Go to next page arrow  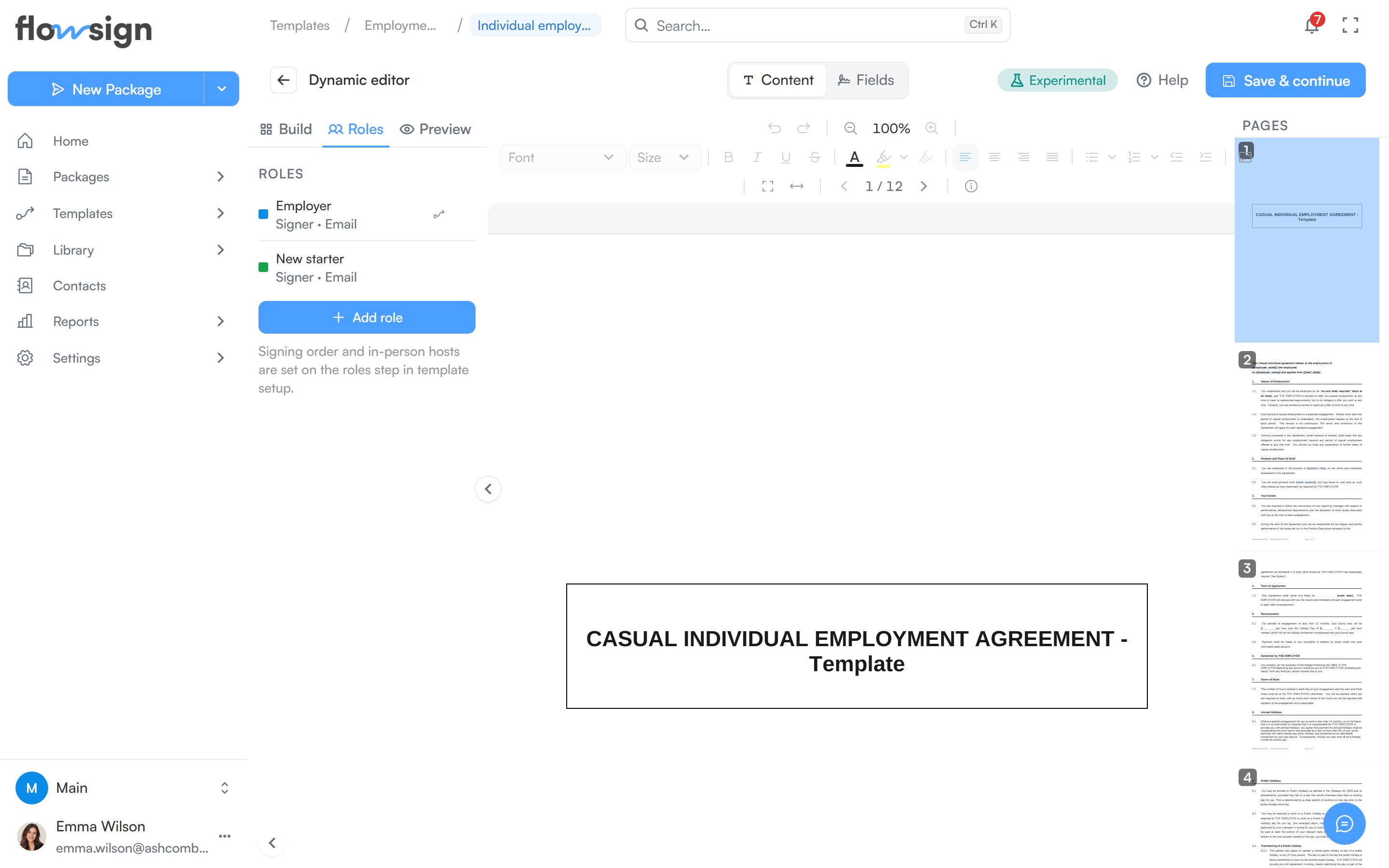(x=924, y=186)
